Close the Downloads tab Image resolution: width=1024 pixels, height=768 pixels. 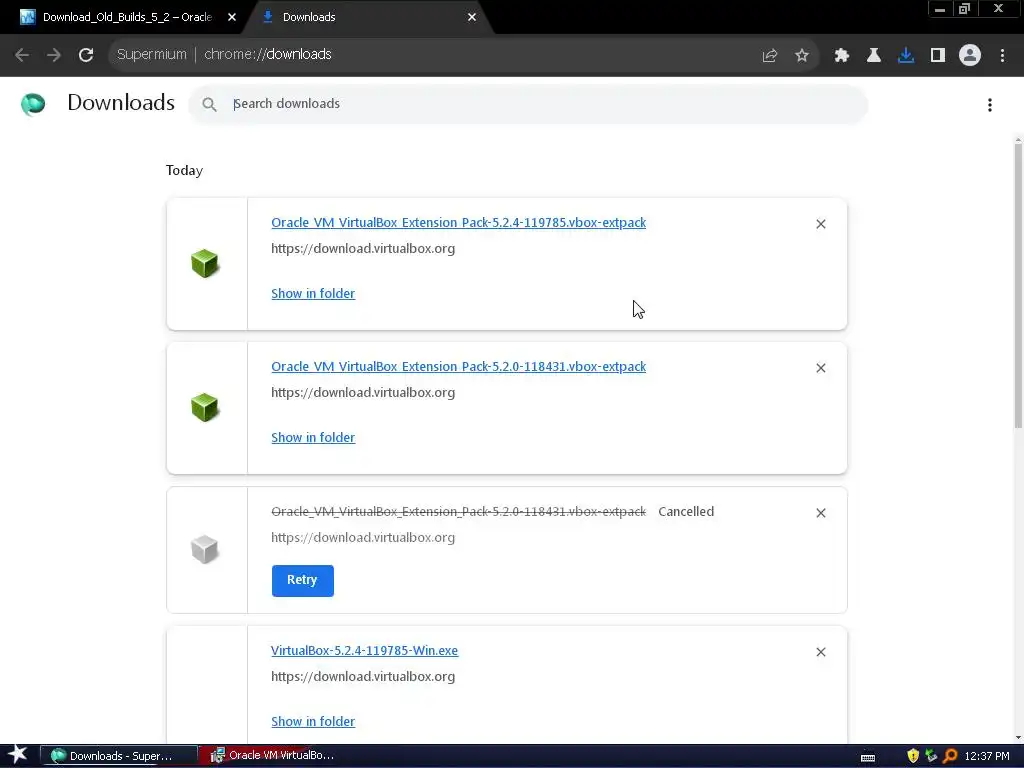[472, 18]
